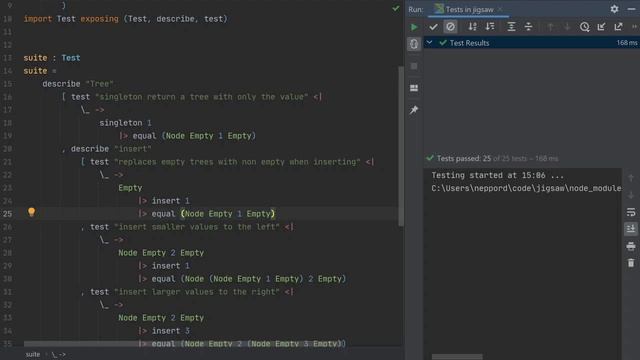640x360 pixels.
Task: Click the node_modules path in console
Action: point(526,188)
